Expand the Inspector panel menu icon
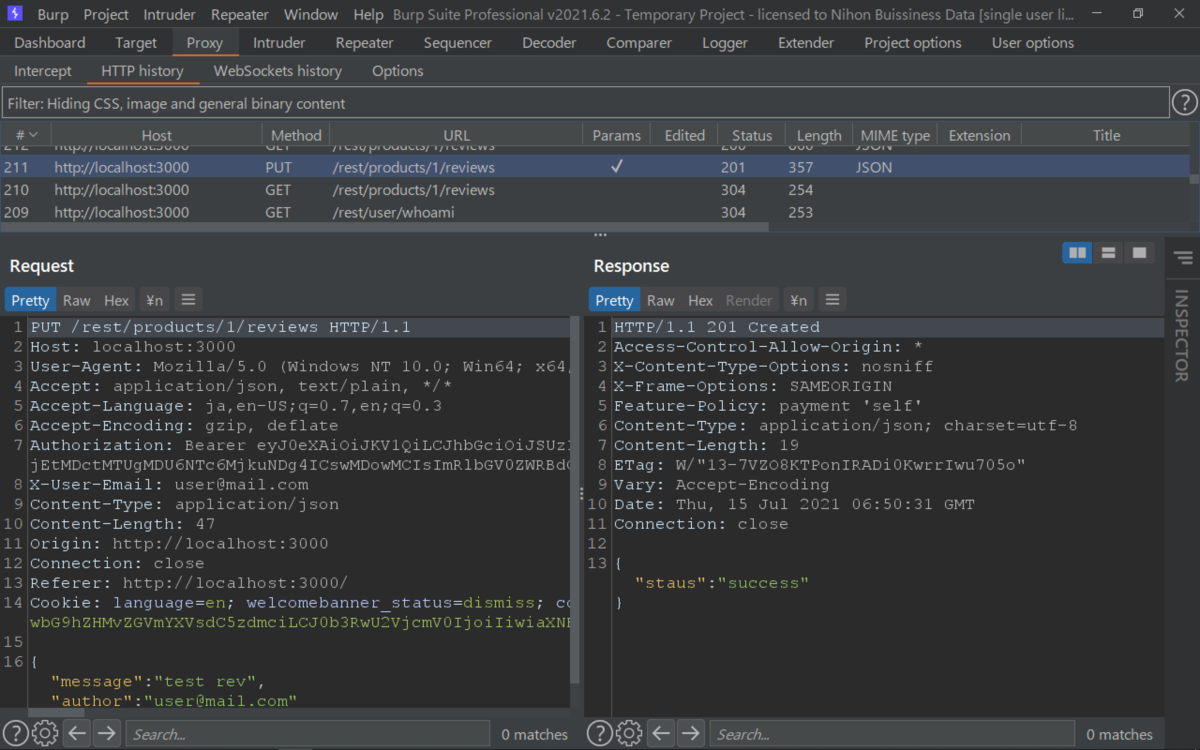 [x=1183, y=259]
